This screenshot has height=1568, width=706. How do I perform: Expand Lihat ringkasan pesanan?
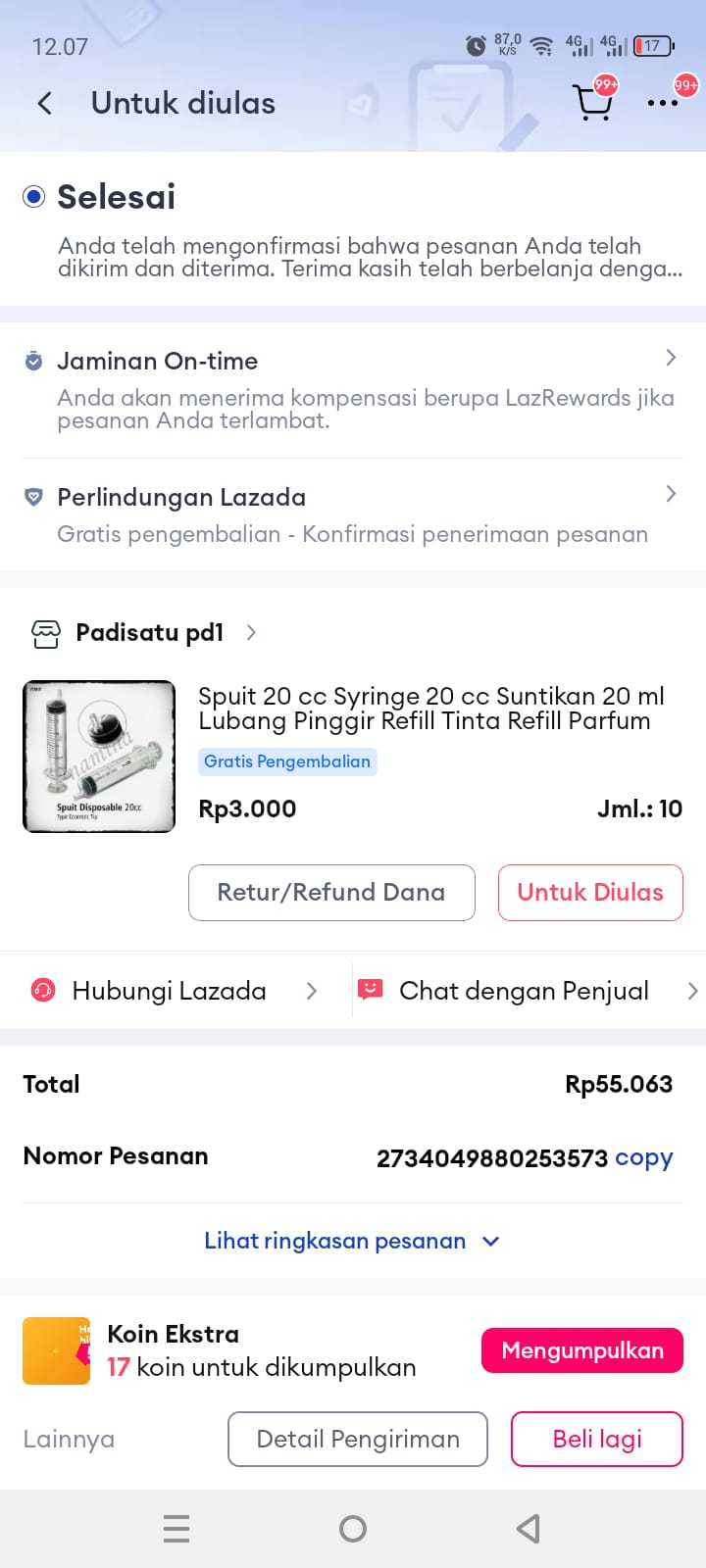coord(352,1241)
